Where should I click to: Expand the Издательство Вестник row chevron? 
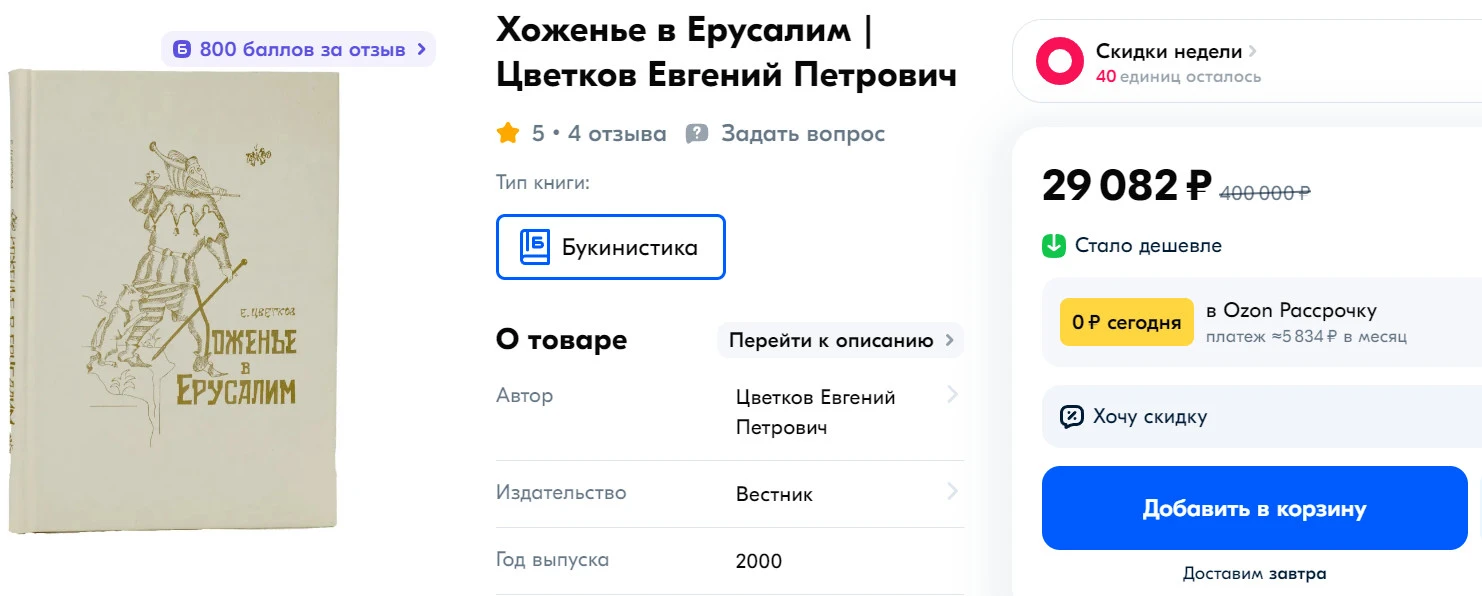coord(952,492)
